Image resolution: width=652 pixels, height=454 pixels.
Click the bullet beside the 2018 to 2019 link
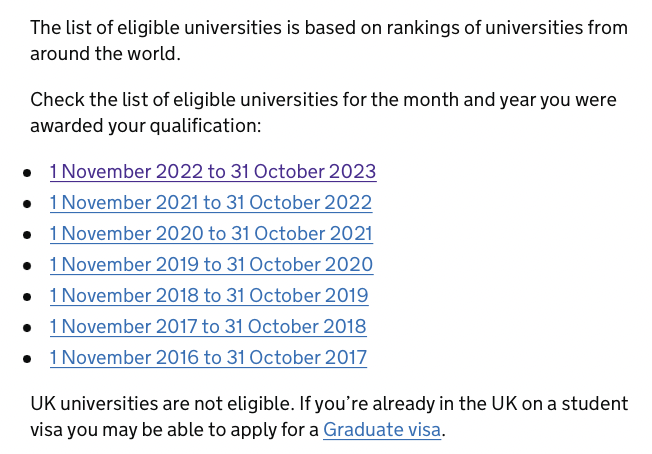point(27,297)
